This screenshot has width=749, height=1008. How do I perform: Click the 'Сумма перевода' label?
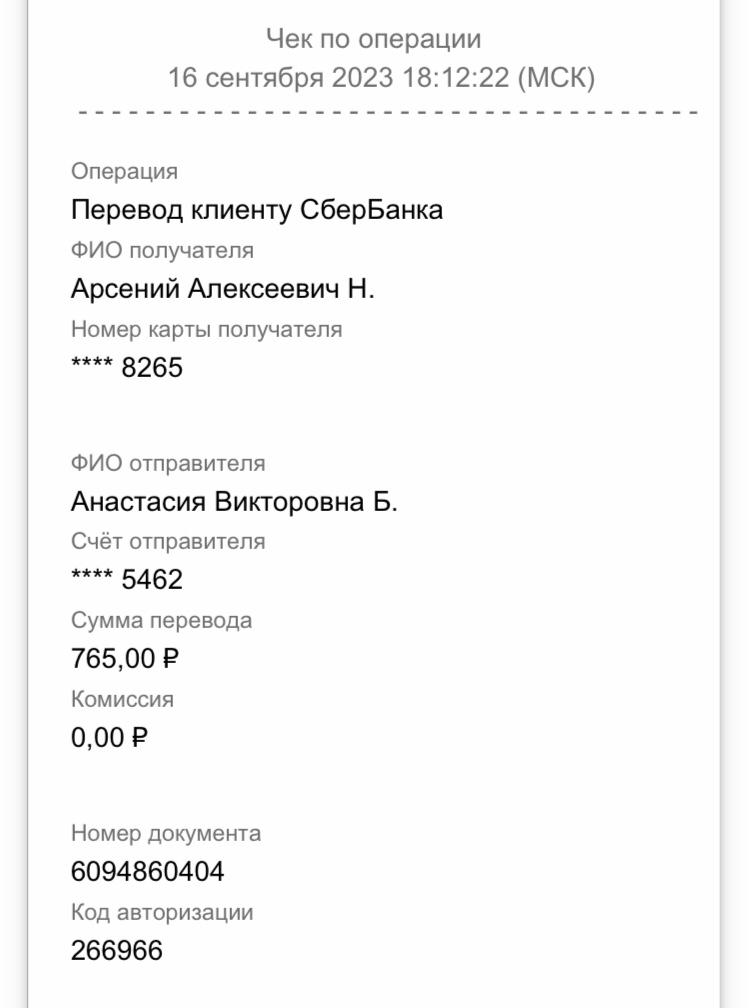point(161,620)
